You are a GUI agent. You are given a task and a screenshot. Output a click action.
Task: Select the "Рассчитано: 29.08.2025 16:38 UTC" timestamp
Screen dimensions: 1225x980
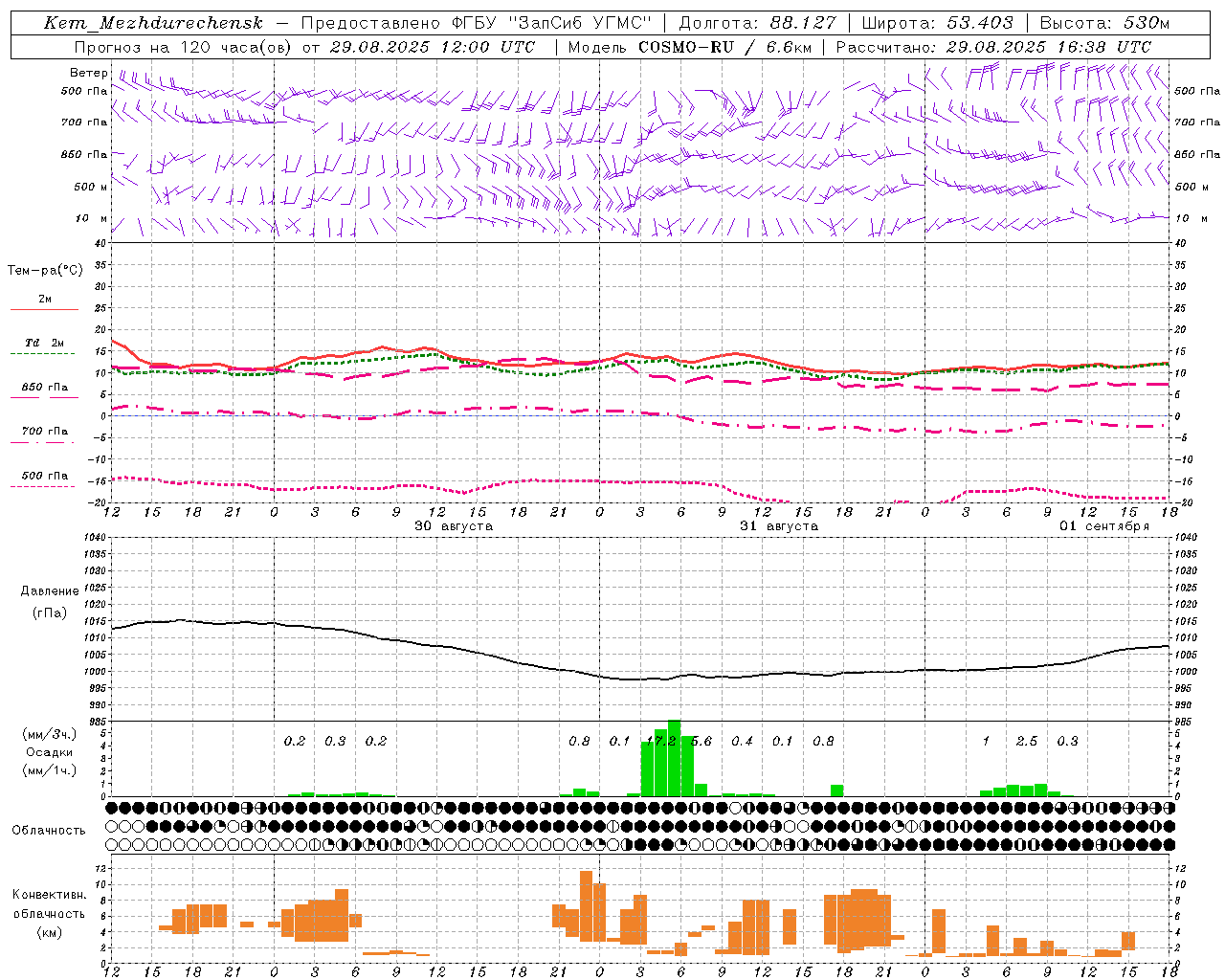(993, 47)
